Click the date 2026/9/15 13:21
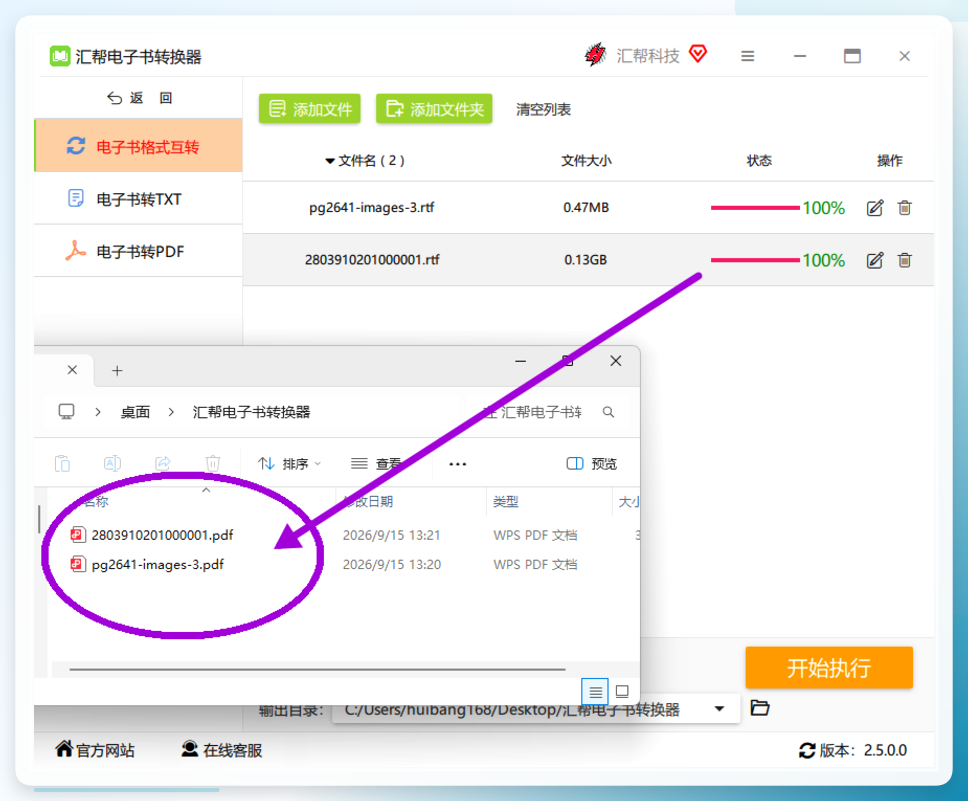This screenshot has height=801, width=968. click(391, 535)
